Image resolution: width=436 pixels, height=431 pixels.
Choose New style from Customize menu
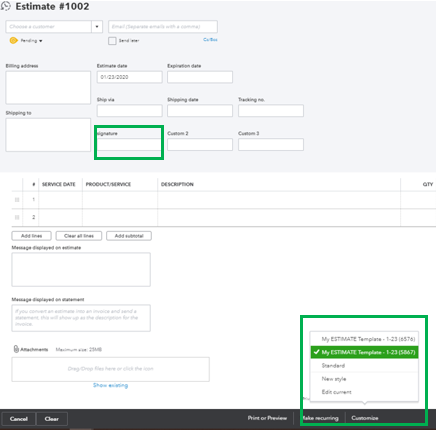coord(364,379)
